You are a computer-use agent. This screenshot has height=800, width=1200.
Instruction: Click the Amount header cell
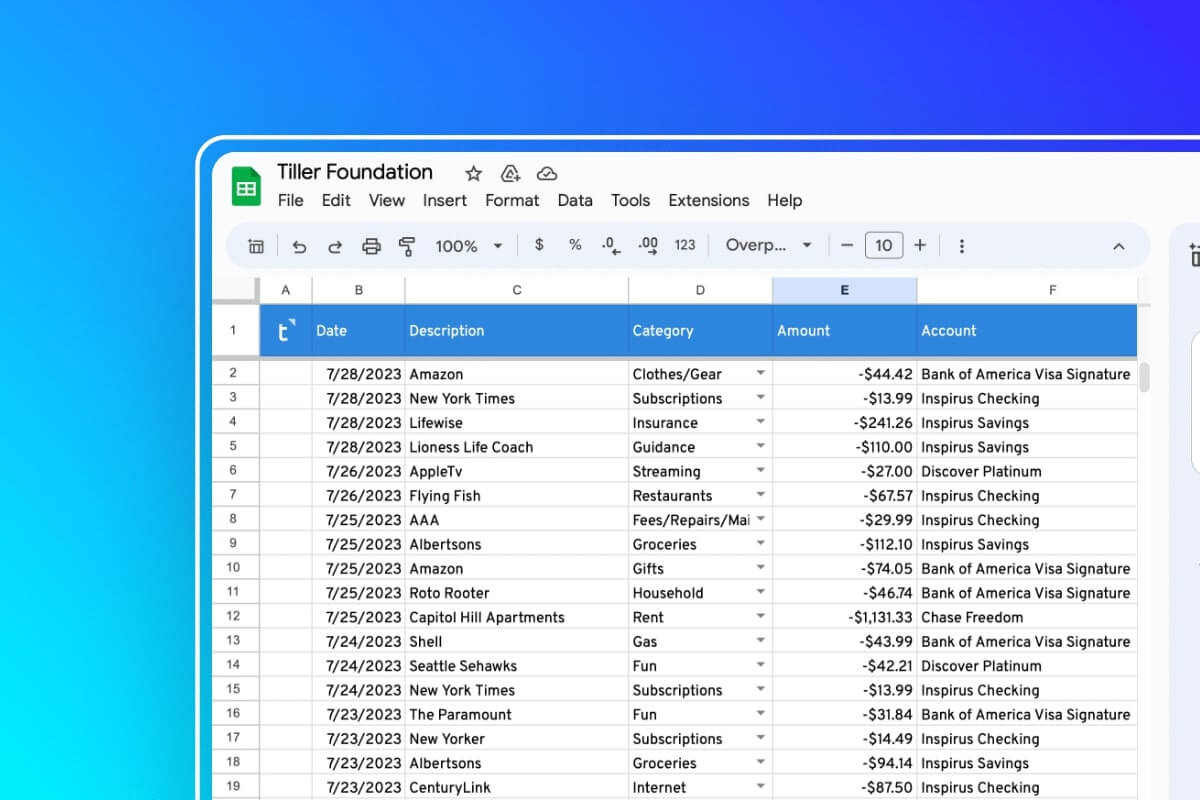[x=845, y=330]
